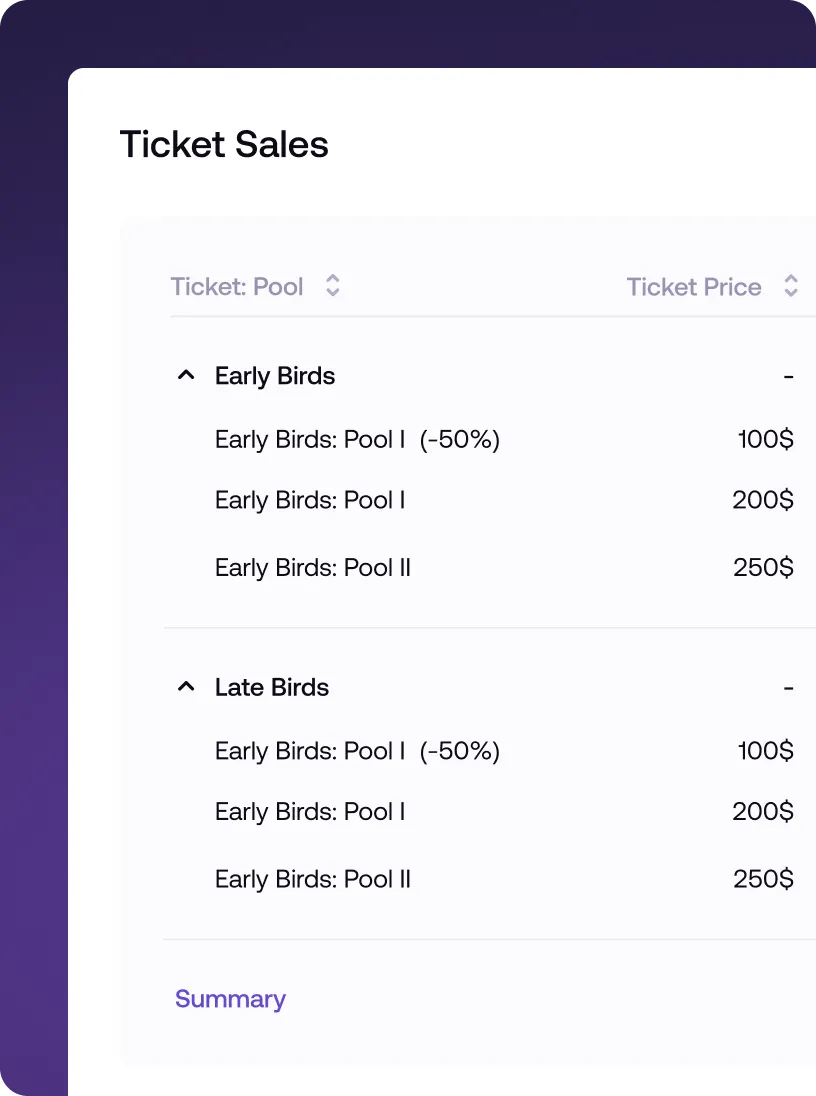Click the Ticket: Pool column header

click(237, 287)
